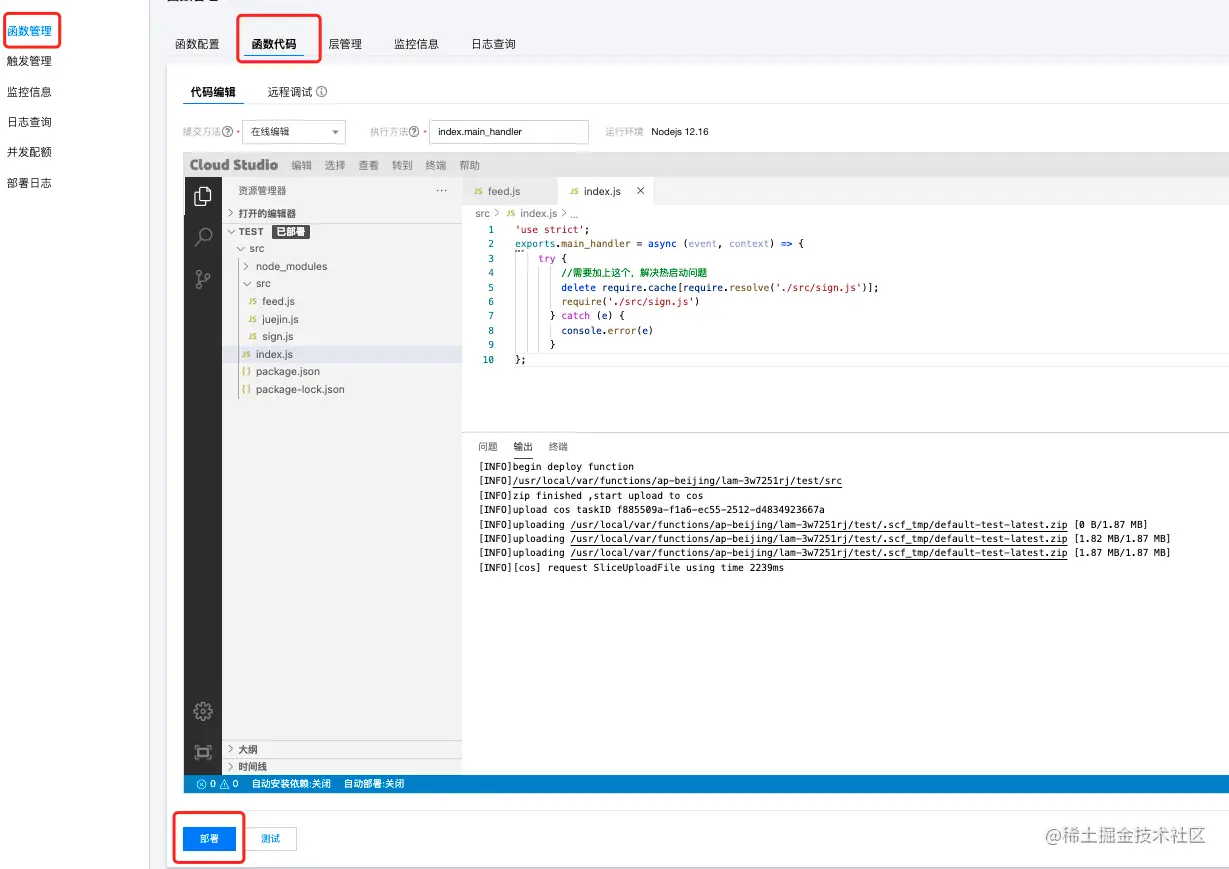Toggle 自动安装依赖:关闭 in status bar
This screenshot has width=1229, height=869.
(291, 784)
